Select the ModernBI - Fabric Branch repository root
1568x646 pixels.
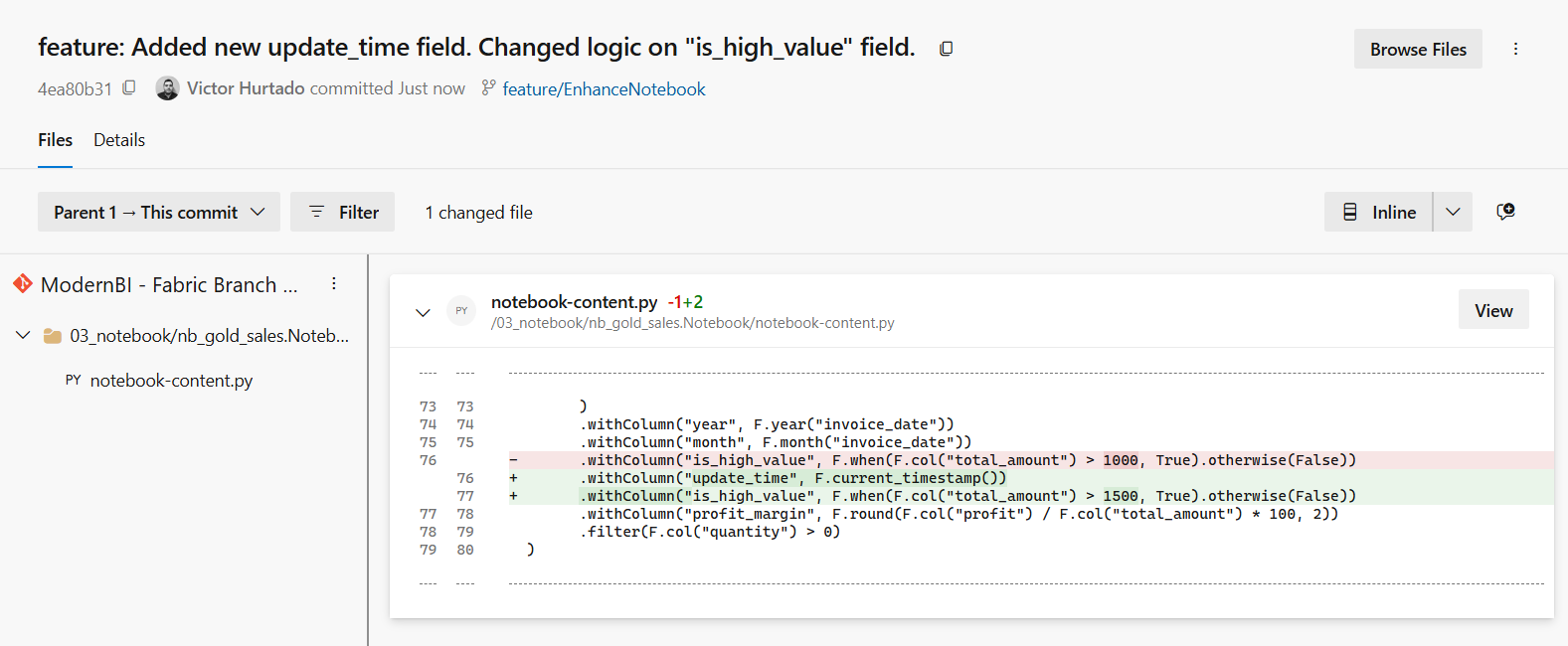pos(169,285)
